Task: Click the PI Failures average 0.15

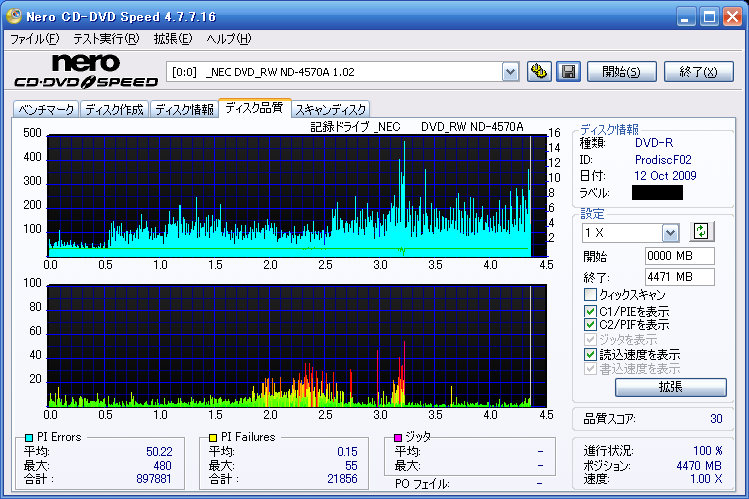Action: click(x=347, y=452)
